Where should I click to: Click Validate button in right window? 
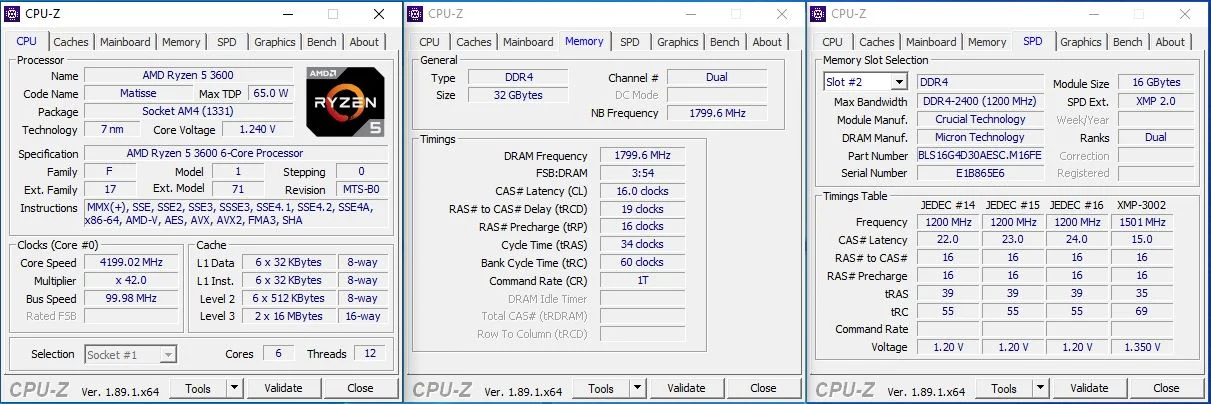1089,388
